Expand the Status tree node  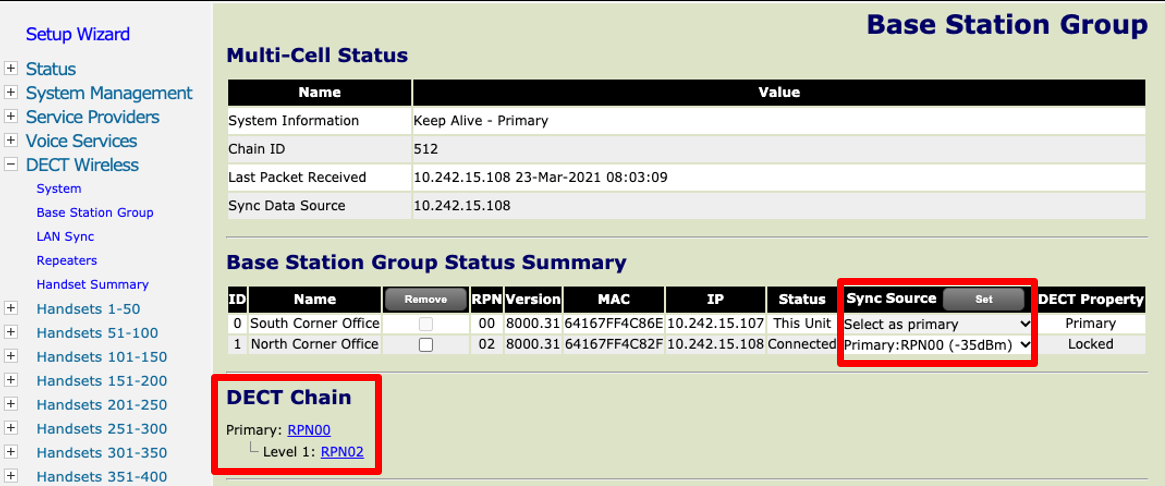(x=11, y=69)
